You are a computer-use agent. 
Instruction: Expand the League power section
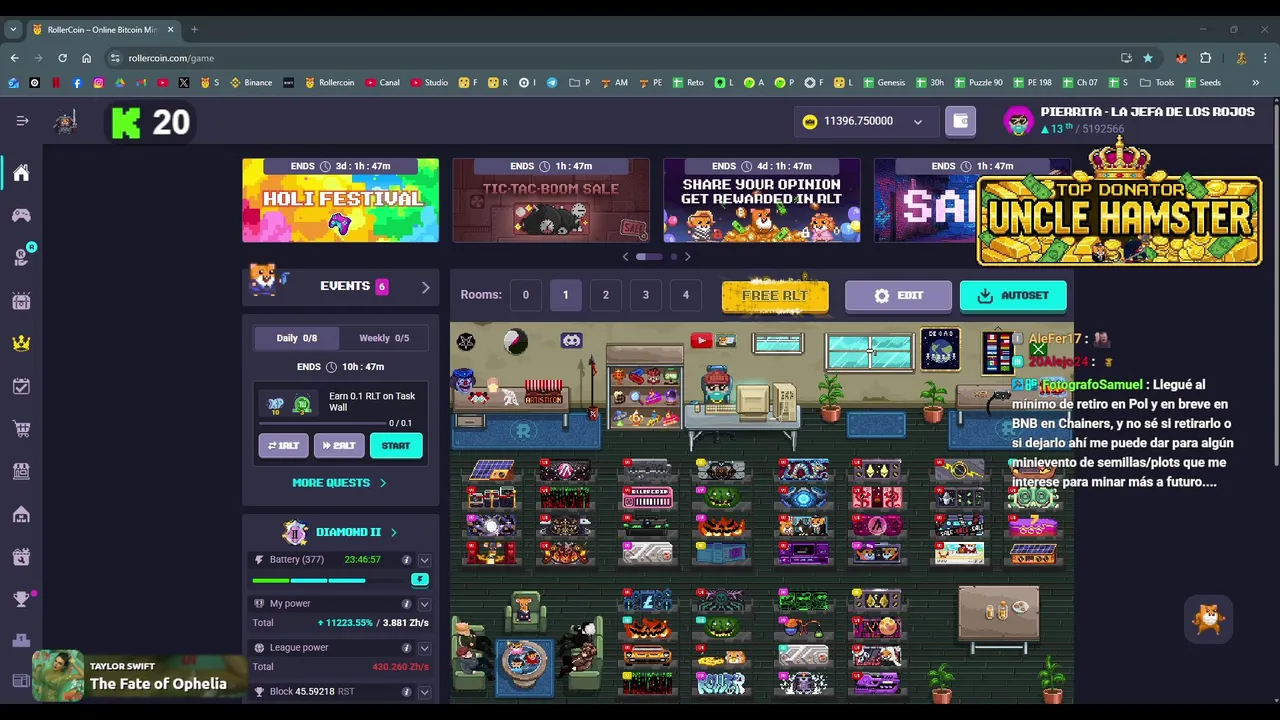[424, 648]
